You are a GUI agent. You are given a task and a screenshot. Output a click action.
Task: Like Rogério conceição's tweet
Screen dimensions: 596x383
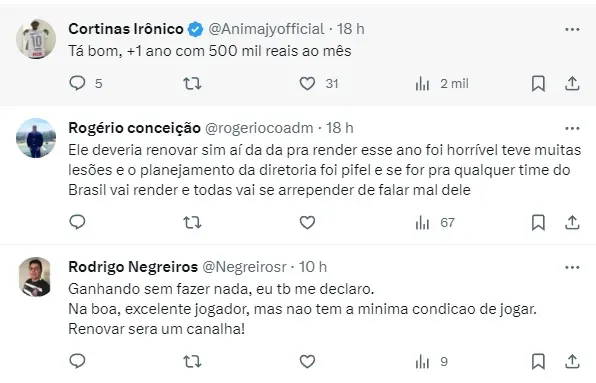click(x=307, y=222)
